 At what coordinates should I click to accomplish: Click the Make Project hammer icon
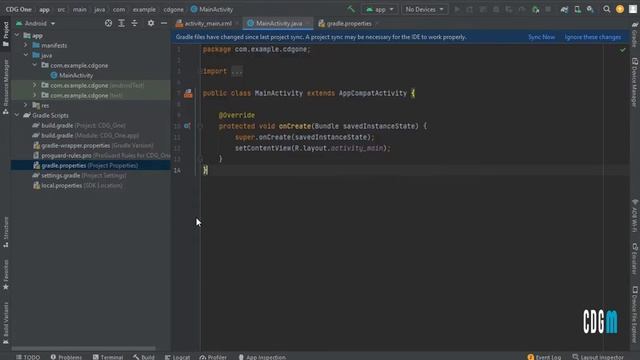tap(351, 9)
